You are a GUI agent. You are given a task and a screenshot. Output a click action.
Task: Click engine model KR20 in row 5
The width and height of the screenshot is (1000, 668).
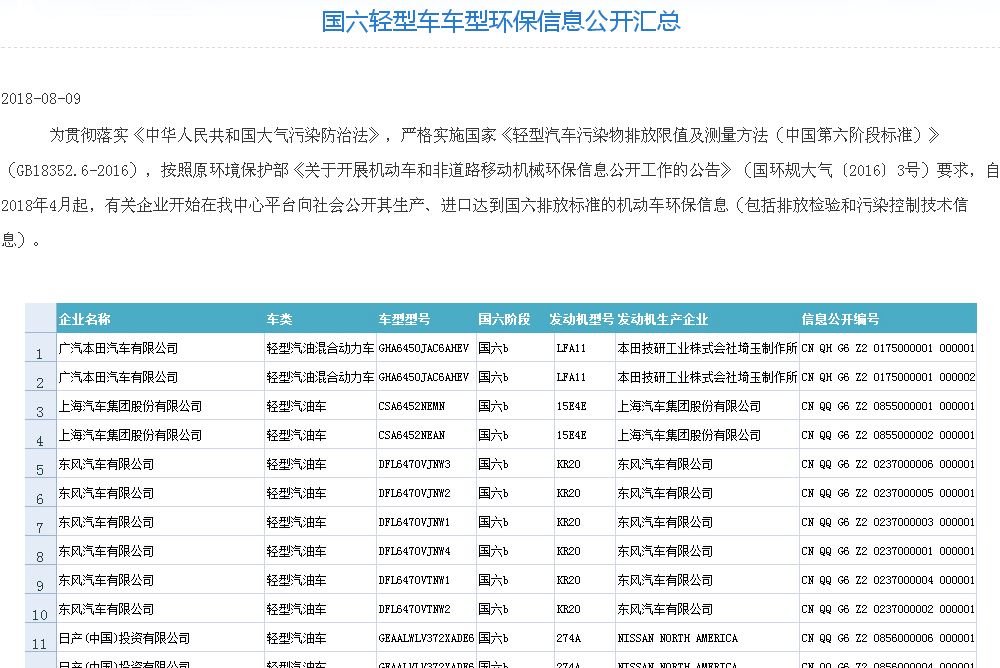coord(569,464)
